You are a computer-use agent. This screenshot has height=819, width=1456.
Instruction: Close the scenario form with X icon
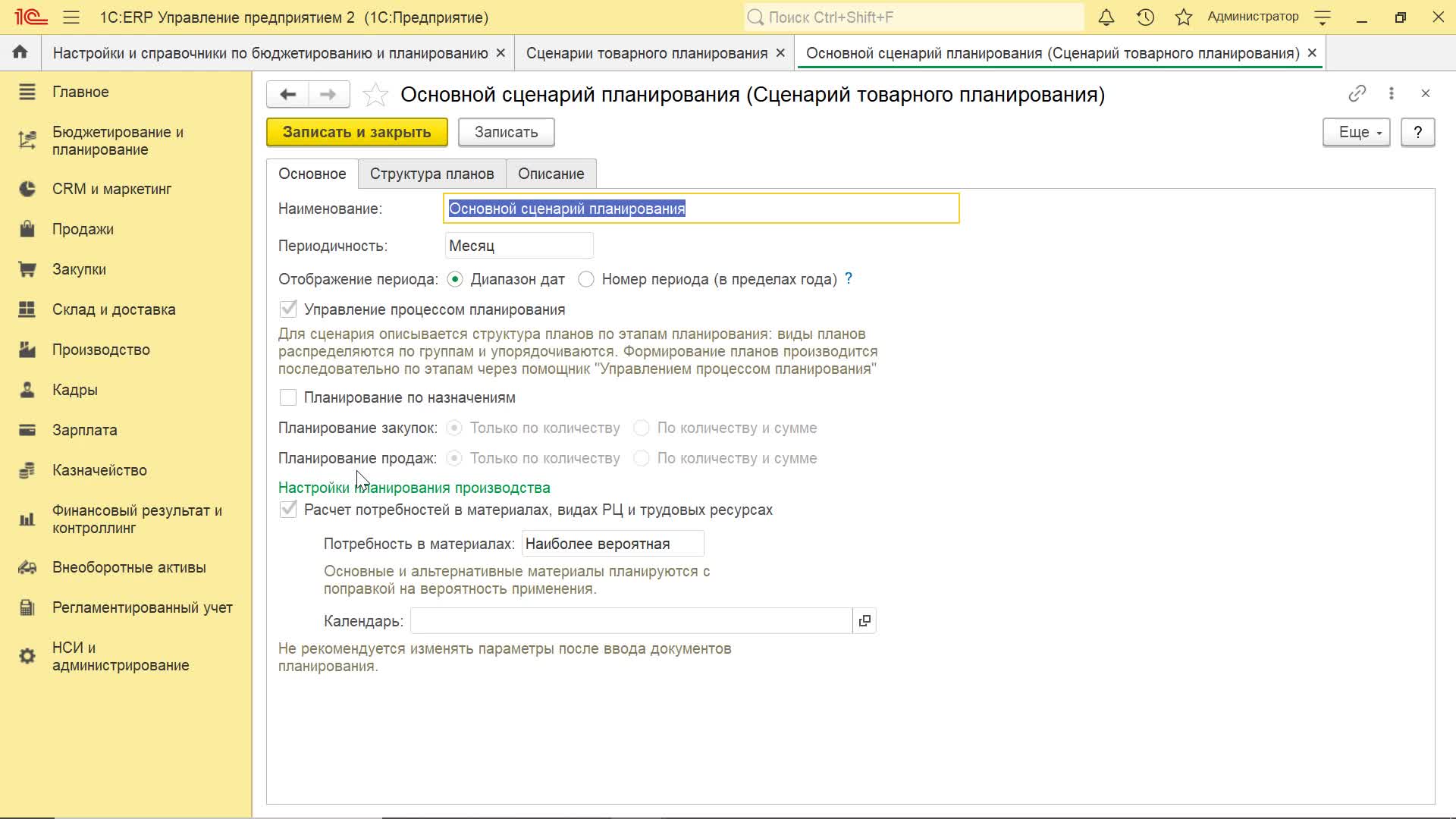click(x=1426, y=93)
